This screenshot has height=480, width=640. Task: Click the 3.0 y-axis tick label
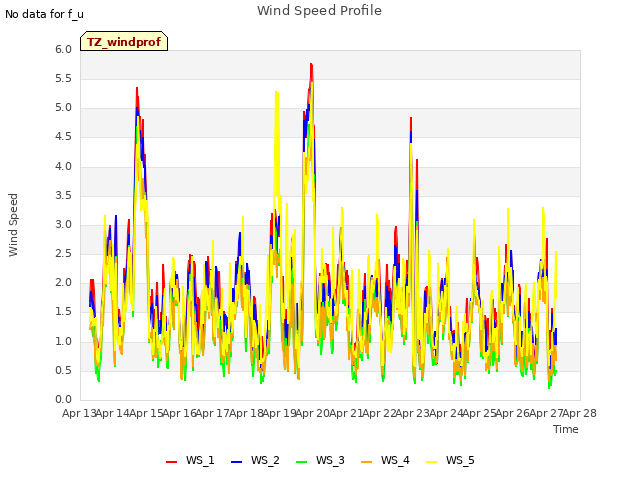pos(64,224)
